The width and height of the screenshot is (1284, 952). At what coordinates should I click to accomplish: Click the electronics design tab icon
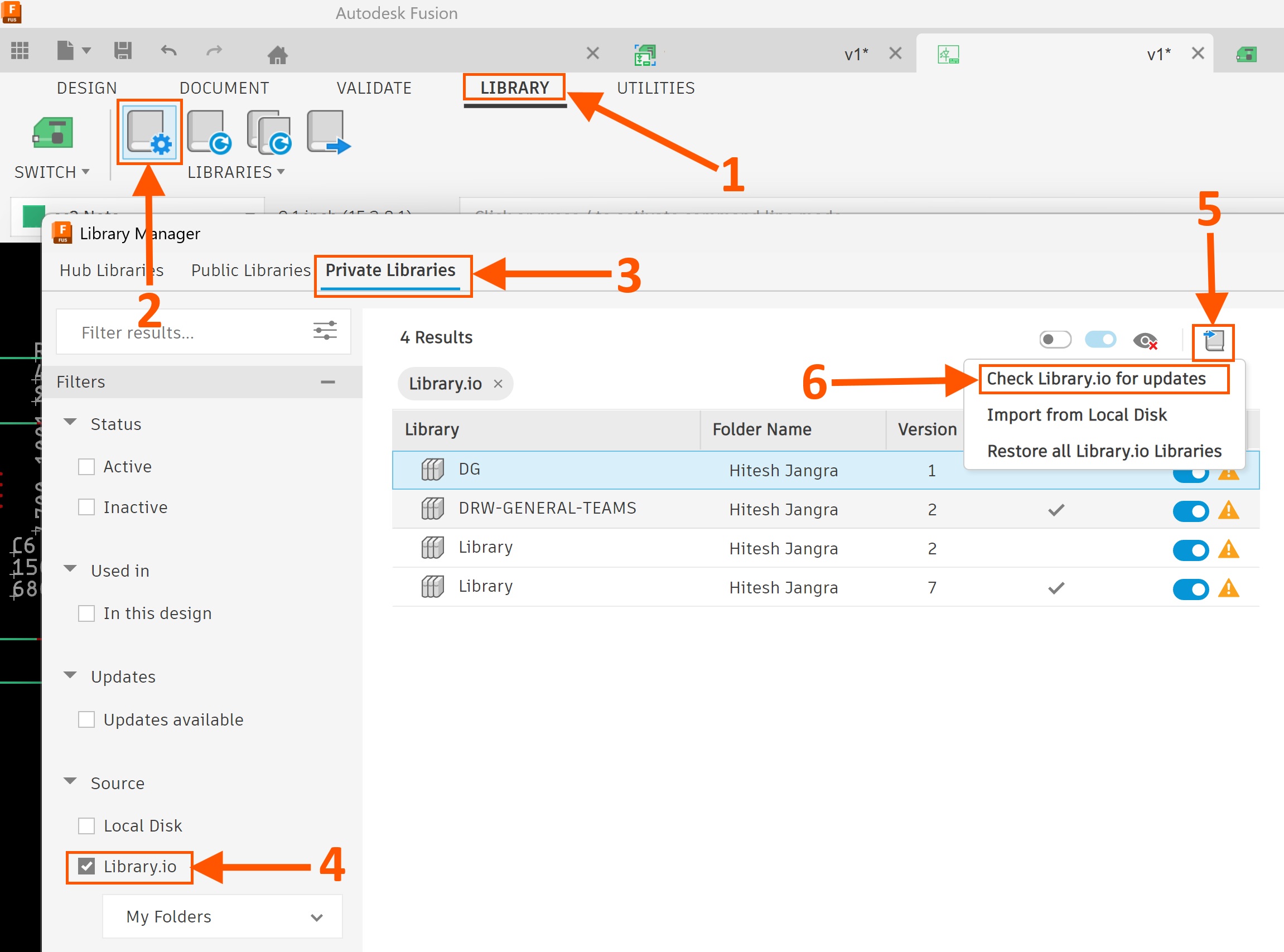coord(645,54)
